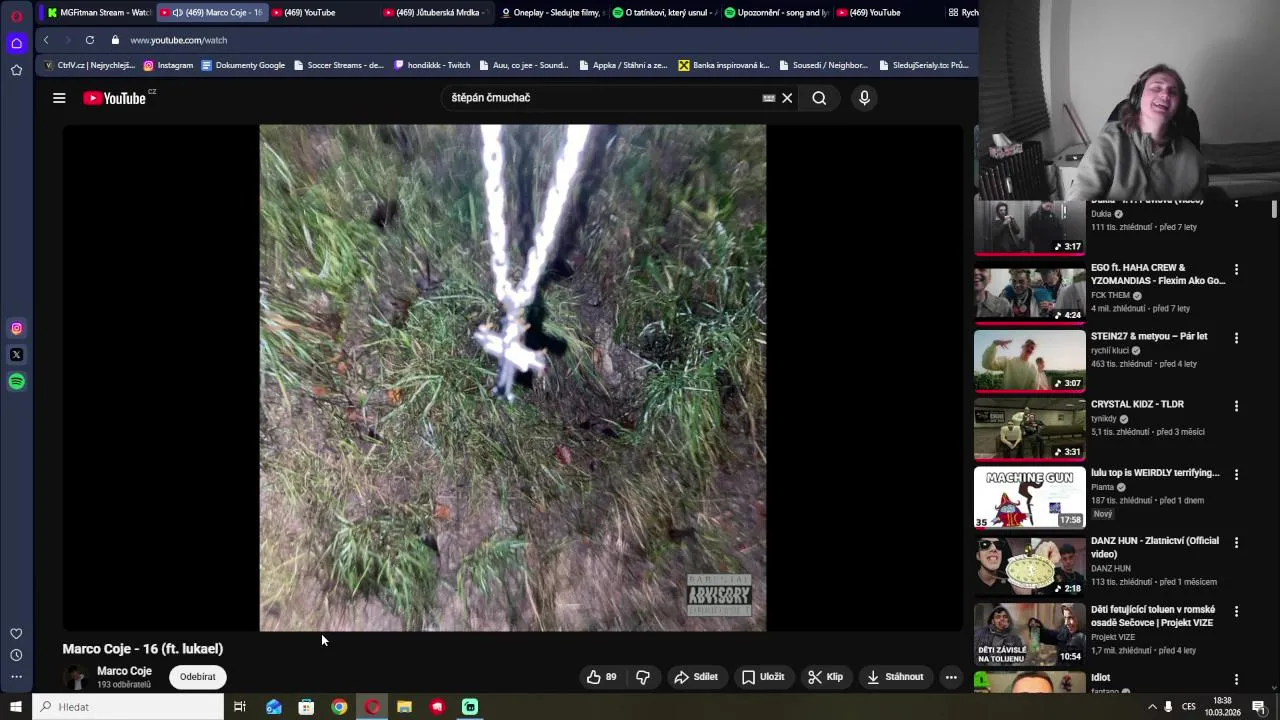This screenshot has height=720, width=1280.
Task: Dislike the video
Action: click(x=643, y=677)
